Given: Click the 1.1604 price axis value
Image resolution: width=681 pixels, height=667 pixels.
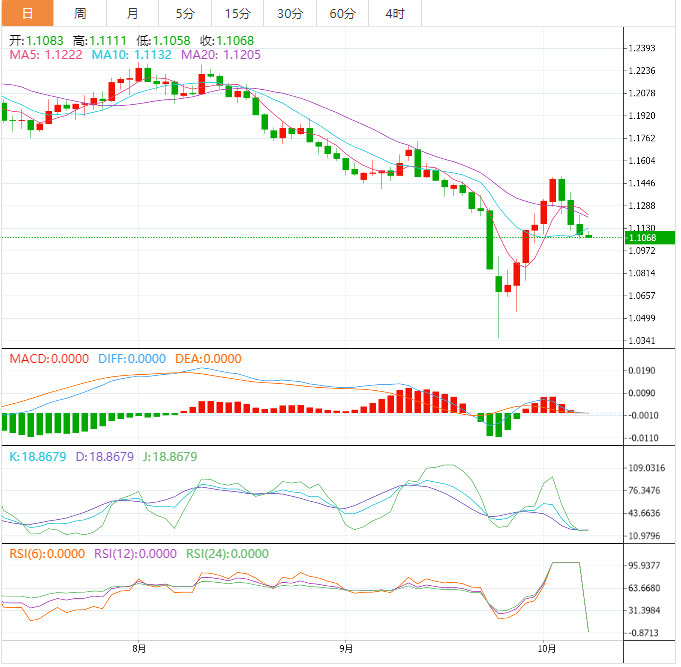Looking at the screenshot, I should pos(642,161).
